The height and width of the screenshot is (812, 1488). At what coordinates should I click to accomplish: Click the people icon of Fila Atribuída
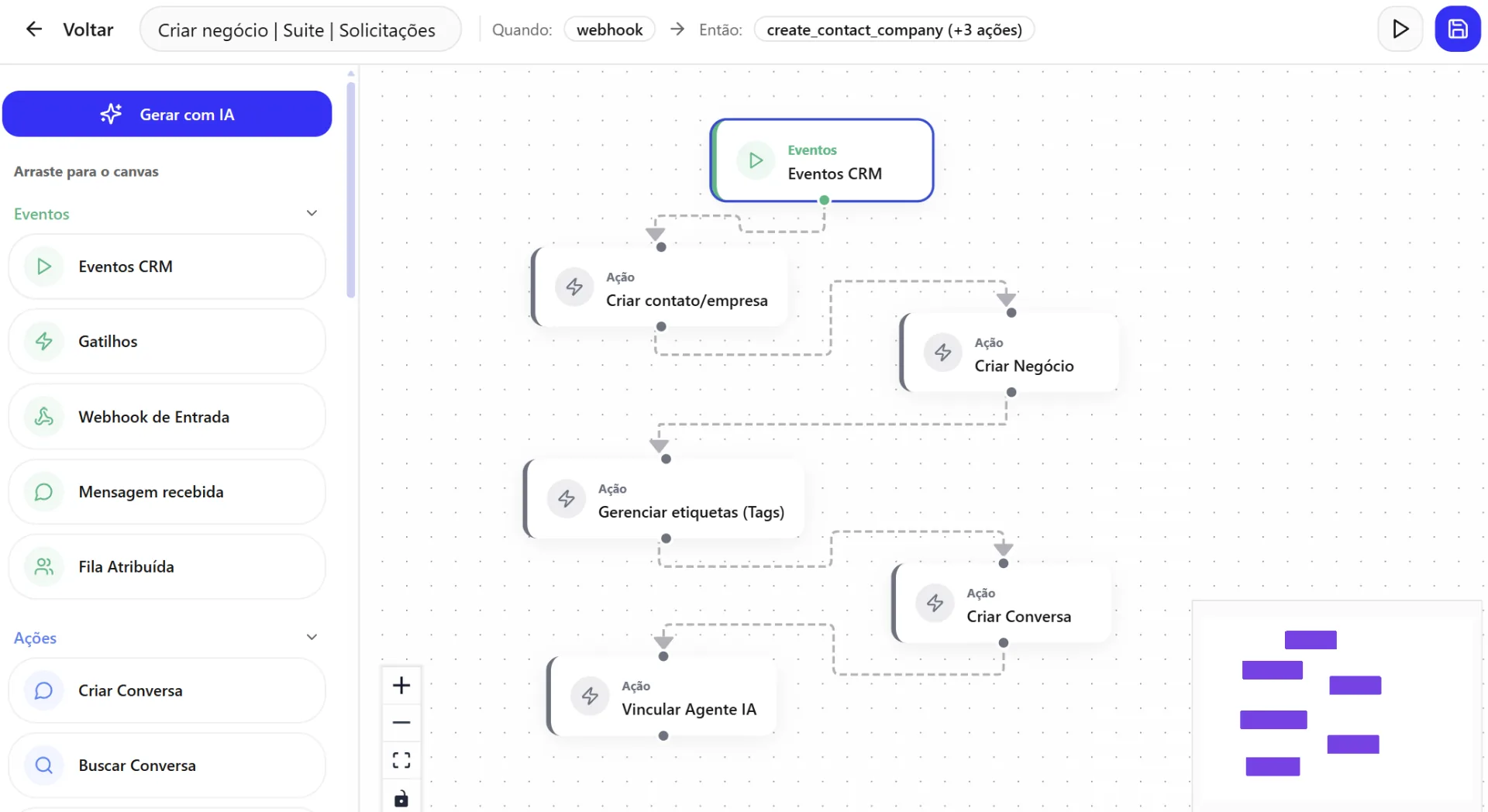(x=44, y=566)
